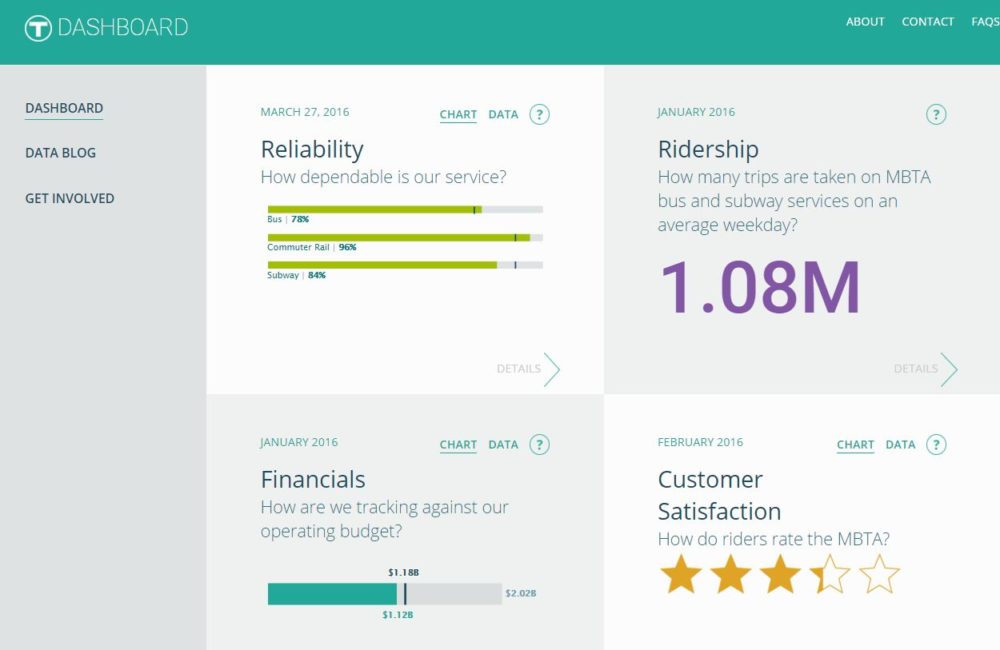Open the ABOUT menu item
This screenshot has width=1000, height=650.
click(865, 21)
